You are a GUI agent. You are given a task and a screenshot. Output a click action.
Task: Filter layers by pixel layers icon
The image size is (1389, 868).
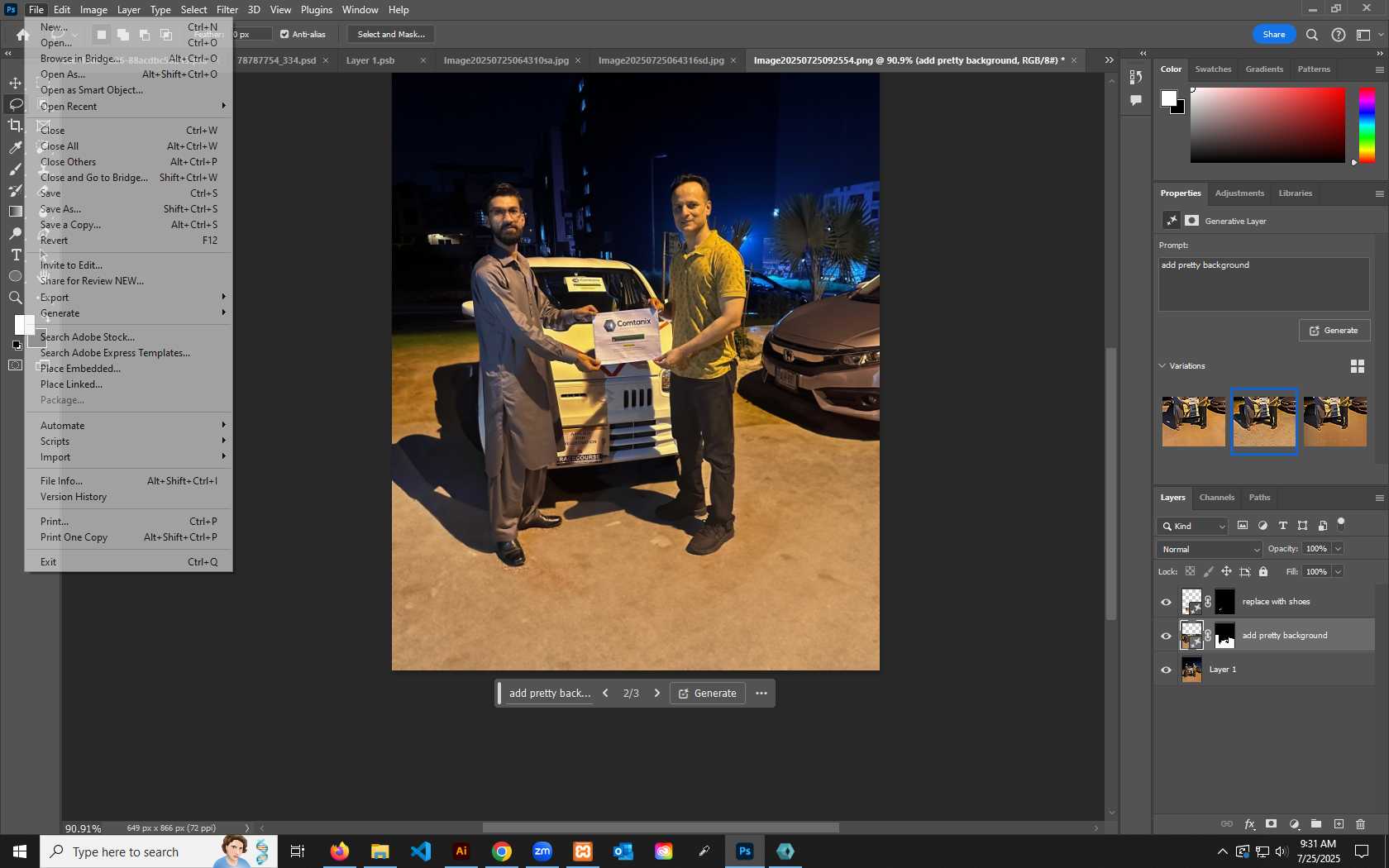(x=1243, y=526)
